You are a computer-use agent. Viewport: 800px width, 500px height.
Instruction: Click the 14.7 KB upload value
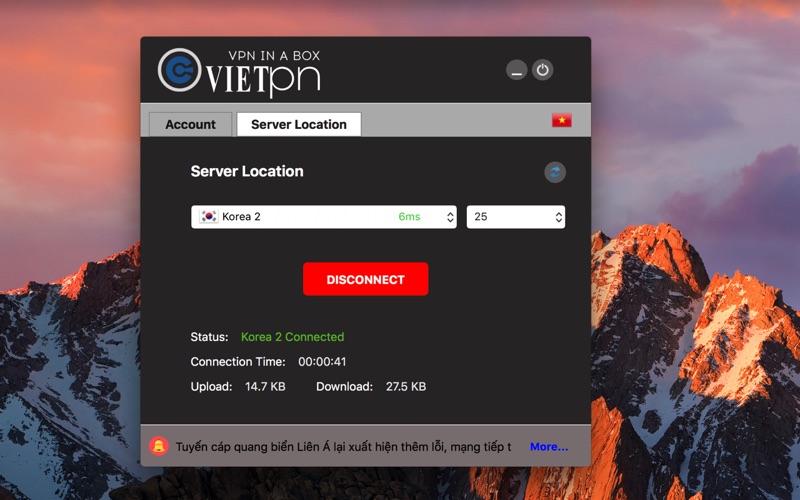coord(265,387)
